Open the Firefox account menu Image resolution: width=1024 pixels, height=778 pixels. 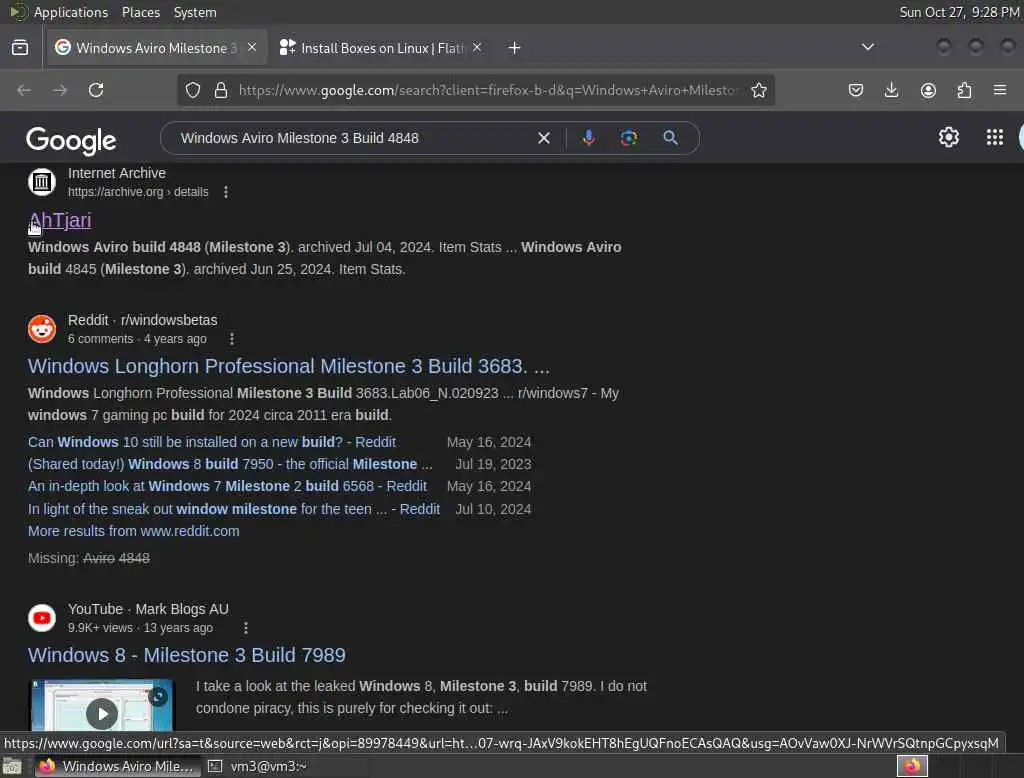click(x=928, y=90)
